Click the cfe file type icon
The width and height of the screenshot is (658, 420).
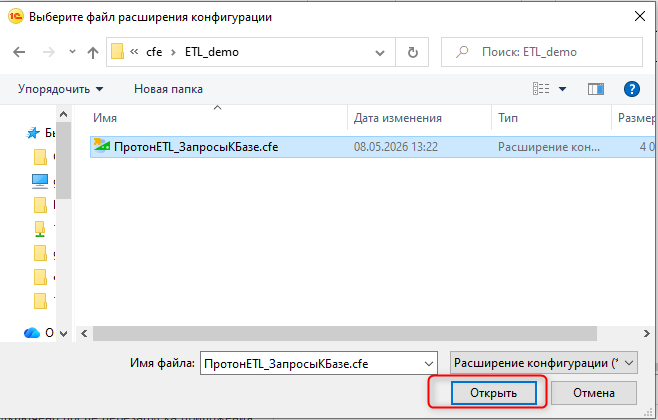point(102,146)
